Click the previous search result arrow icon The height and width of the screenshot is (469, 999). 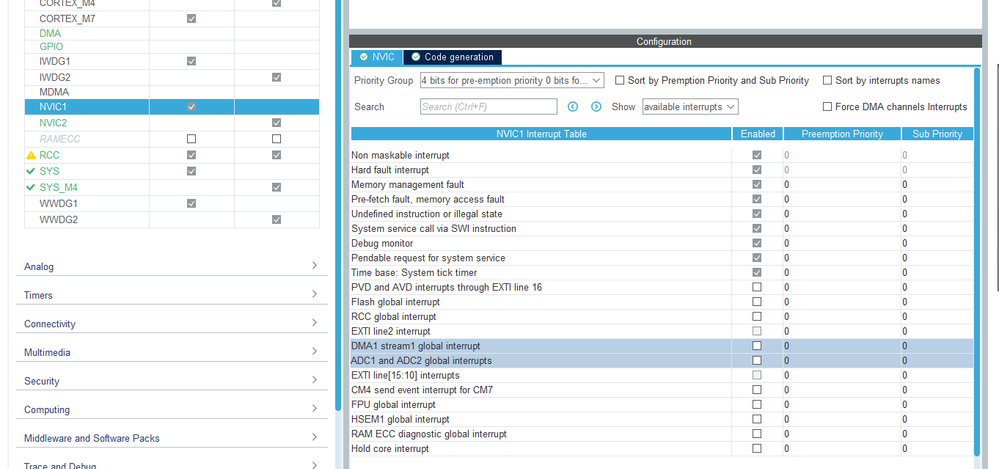click(573, 107)
